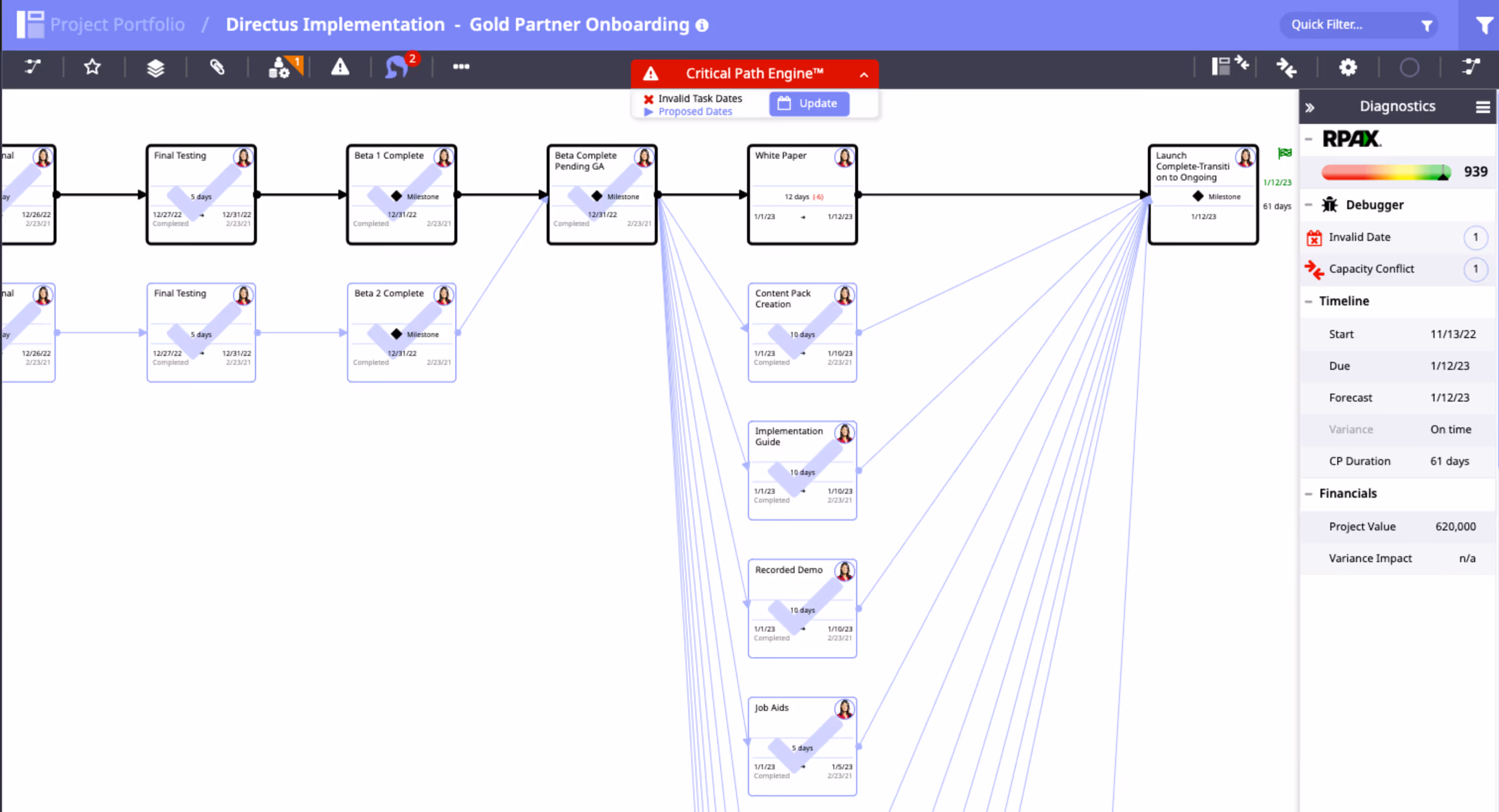The height and width of the screenshot is (812, 1499).
Task: Click the Forecast 1/12/23 value
Action: point(1449,398)
